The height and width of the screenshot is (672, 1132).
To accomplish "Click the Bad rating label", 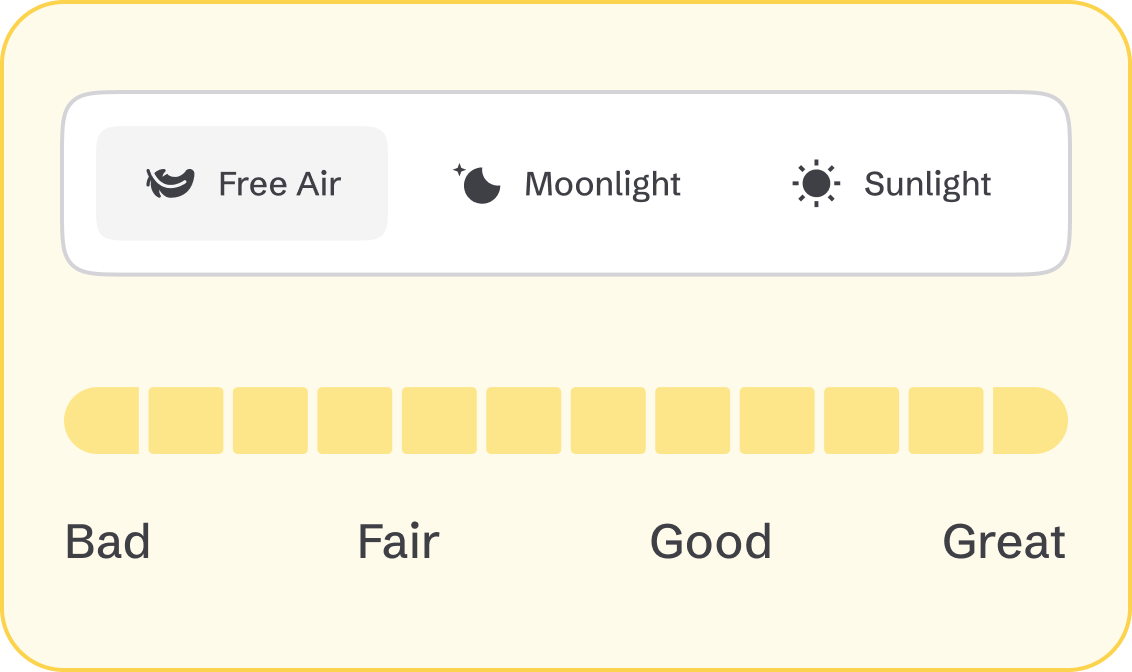I will click(x=108, y=542).
